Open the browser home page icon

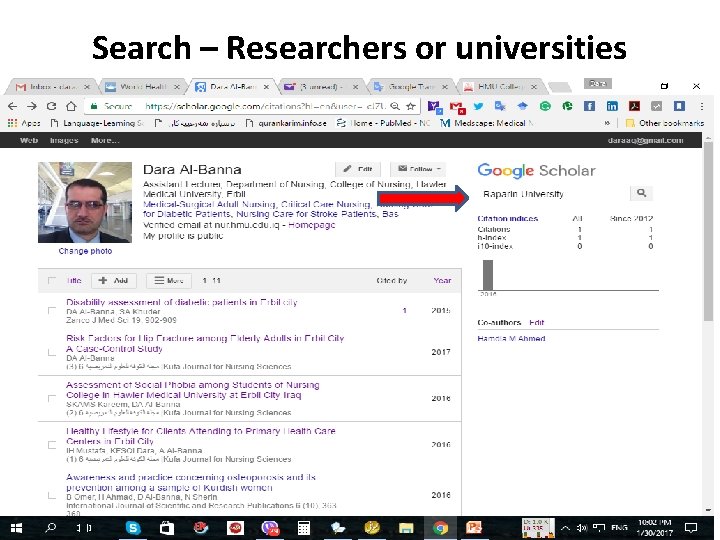(71, 107)
